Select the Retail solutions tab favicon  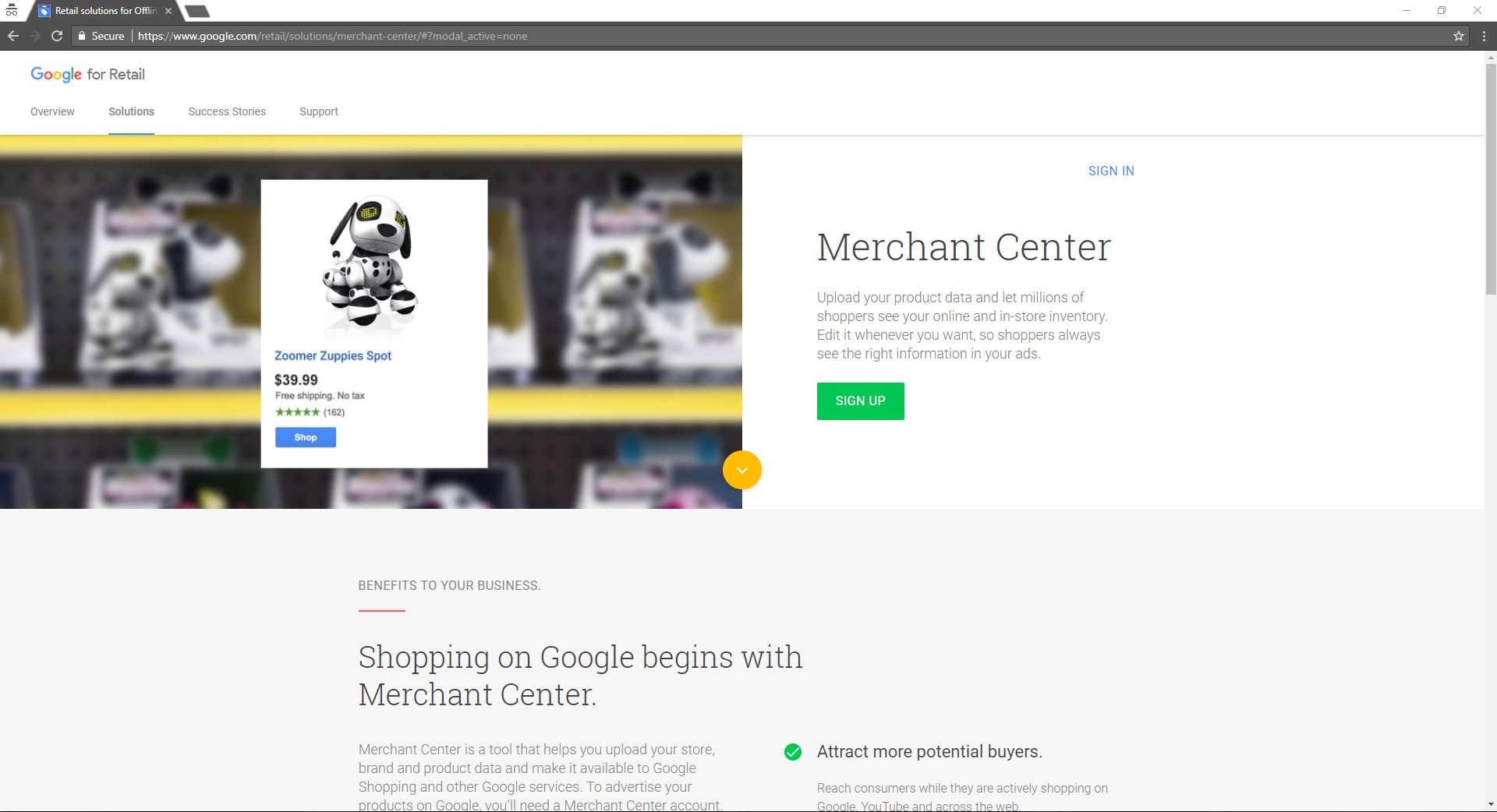pyautogui.click(x=44, y=11)
